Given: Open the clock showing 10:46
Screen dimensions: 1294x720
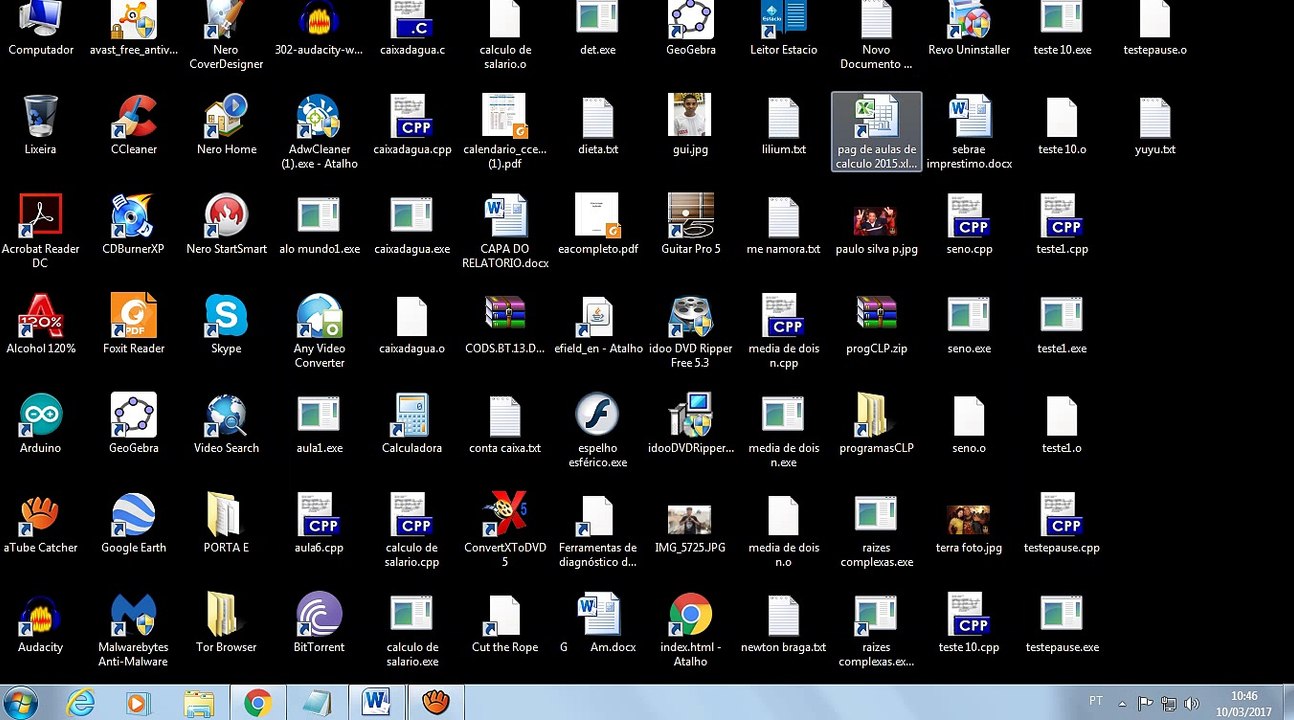Looking at the screenshot, I should click(1244, 703).
